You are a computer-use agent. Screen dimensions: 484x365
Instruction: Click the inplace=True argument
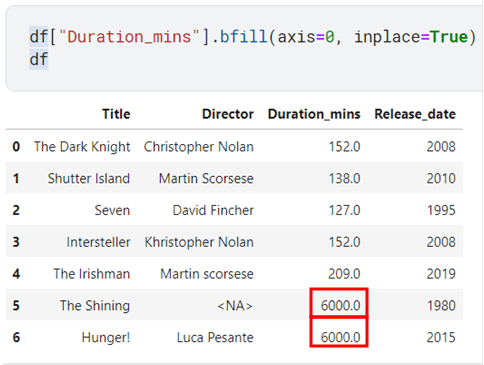tap(411, 37)
